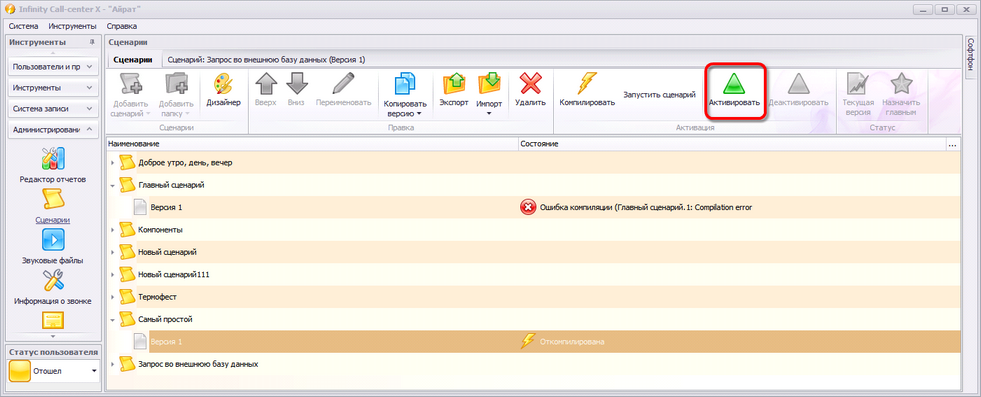Open the Система menu
The height and width of the screenshot is (397, 981).
pos(24,26)
